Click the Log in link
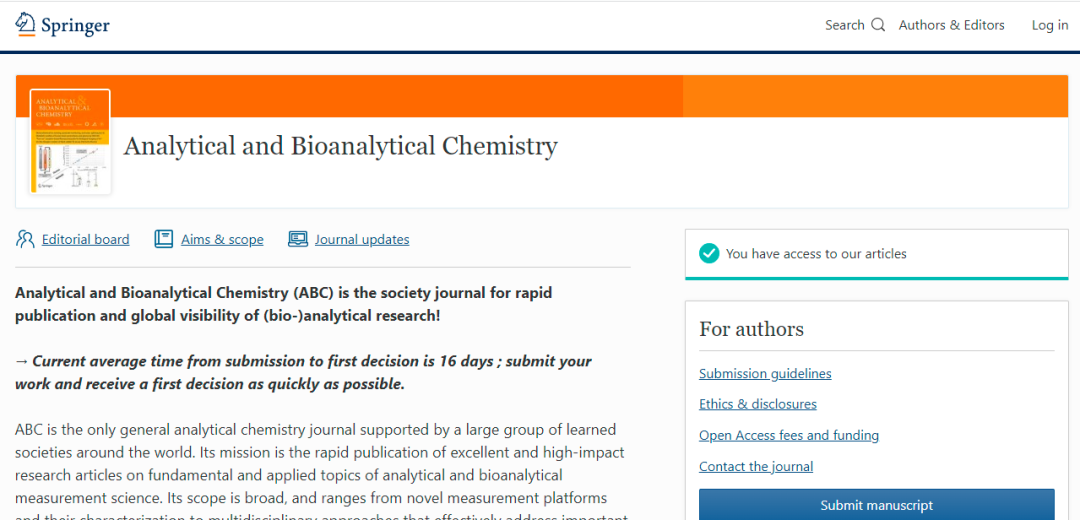Image resolution: width=1080 pixels, height=520 pixels. coord(1049,25)
